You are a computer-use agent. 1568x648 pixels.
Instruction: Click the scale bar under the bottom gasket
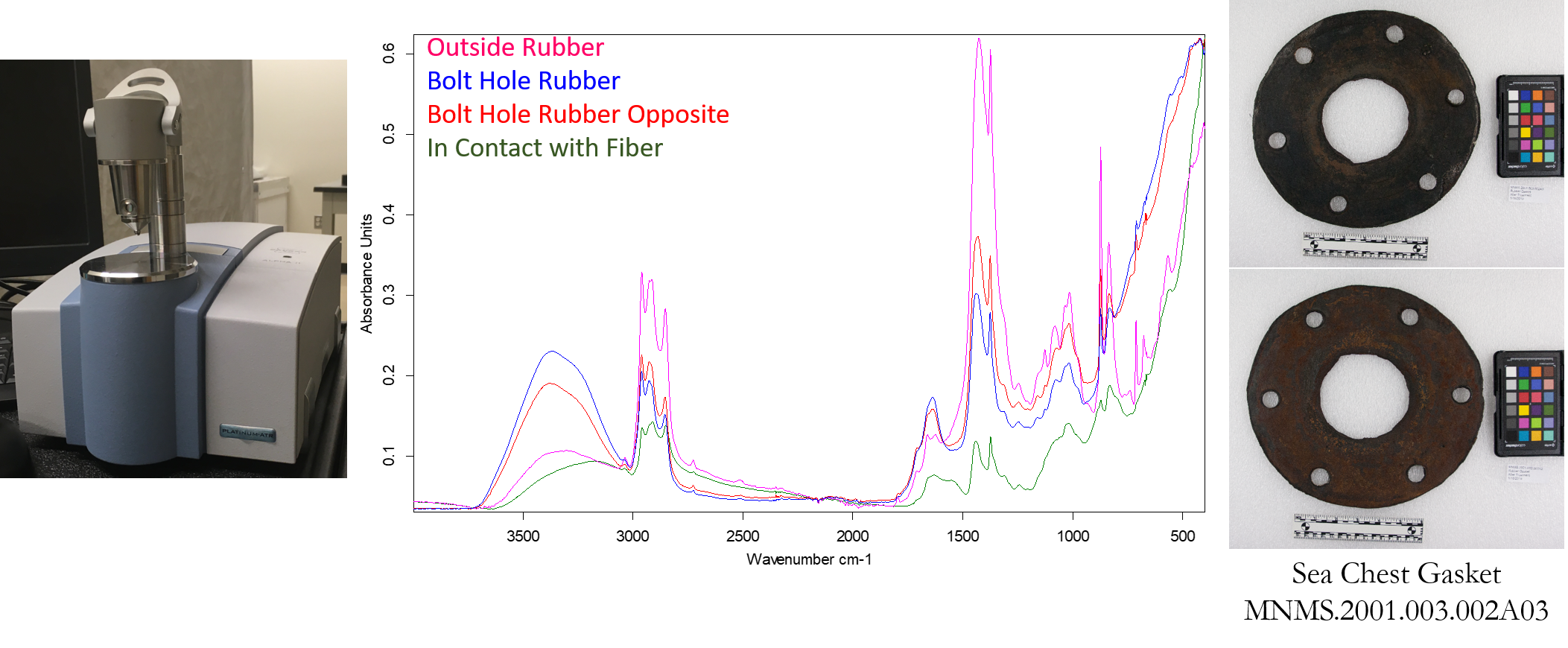[1358, 527]
